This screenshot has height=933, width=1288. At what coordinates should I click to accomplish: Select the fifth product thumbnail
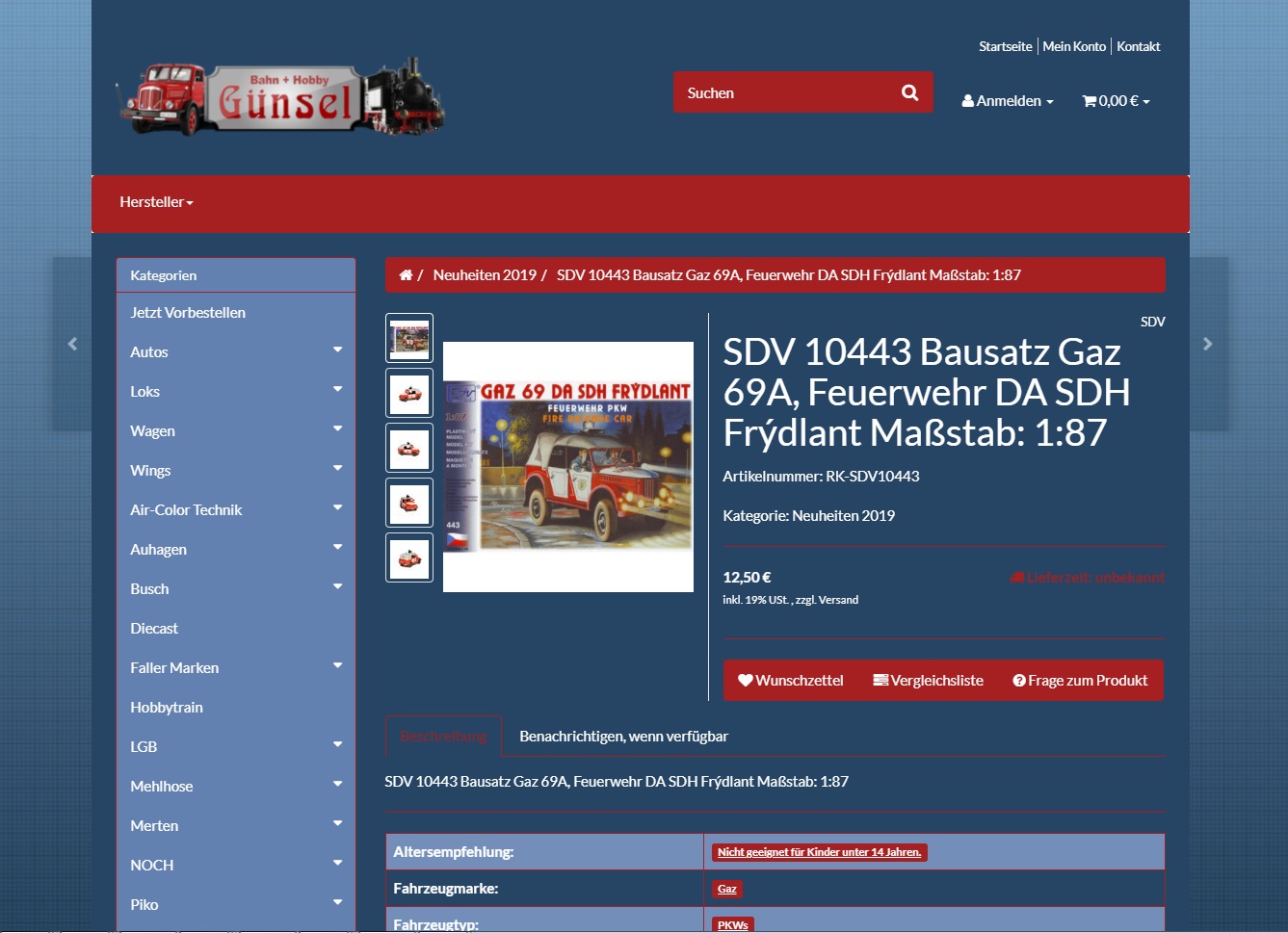(409, 557)
